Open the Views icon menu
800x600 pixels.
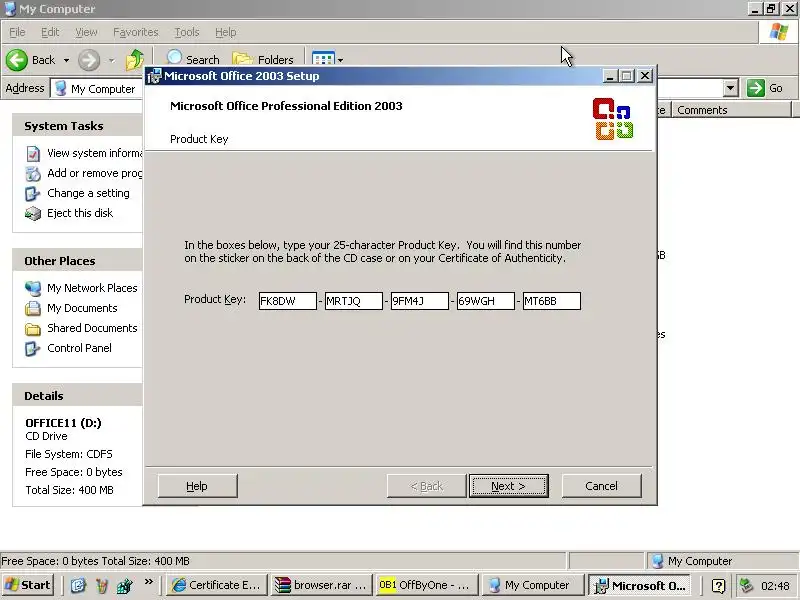[323, 59]
